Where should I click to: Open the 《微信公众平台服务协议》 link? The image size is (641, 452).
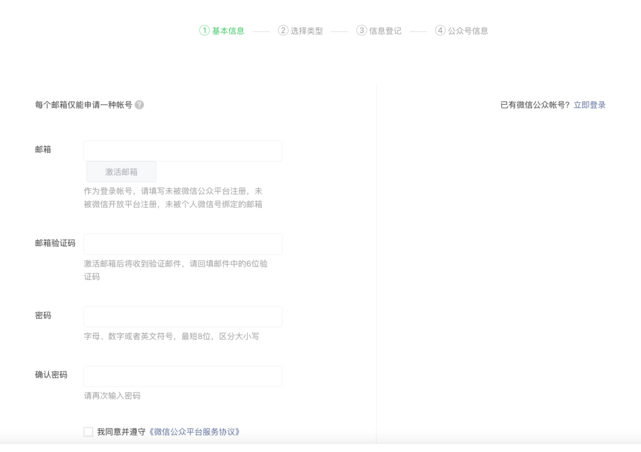pos(194,432)
